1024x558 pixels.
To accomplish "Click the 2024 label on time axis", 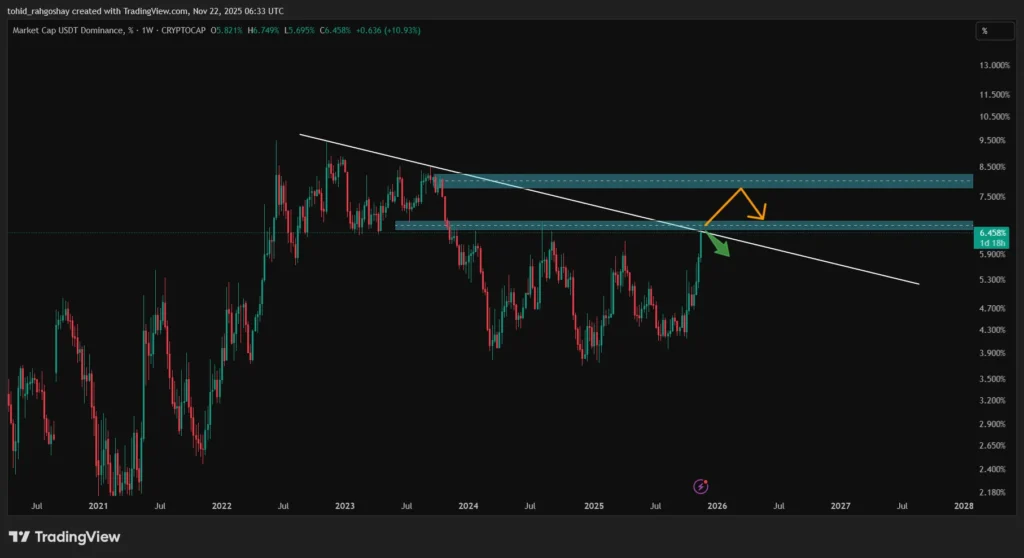I will point(468,506).
